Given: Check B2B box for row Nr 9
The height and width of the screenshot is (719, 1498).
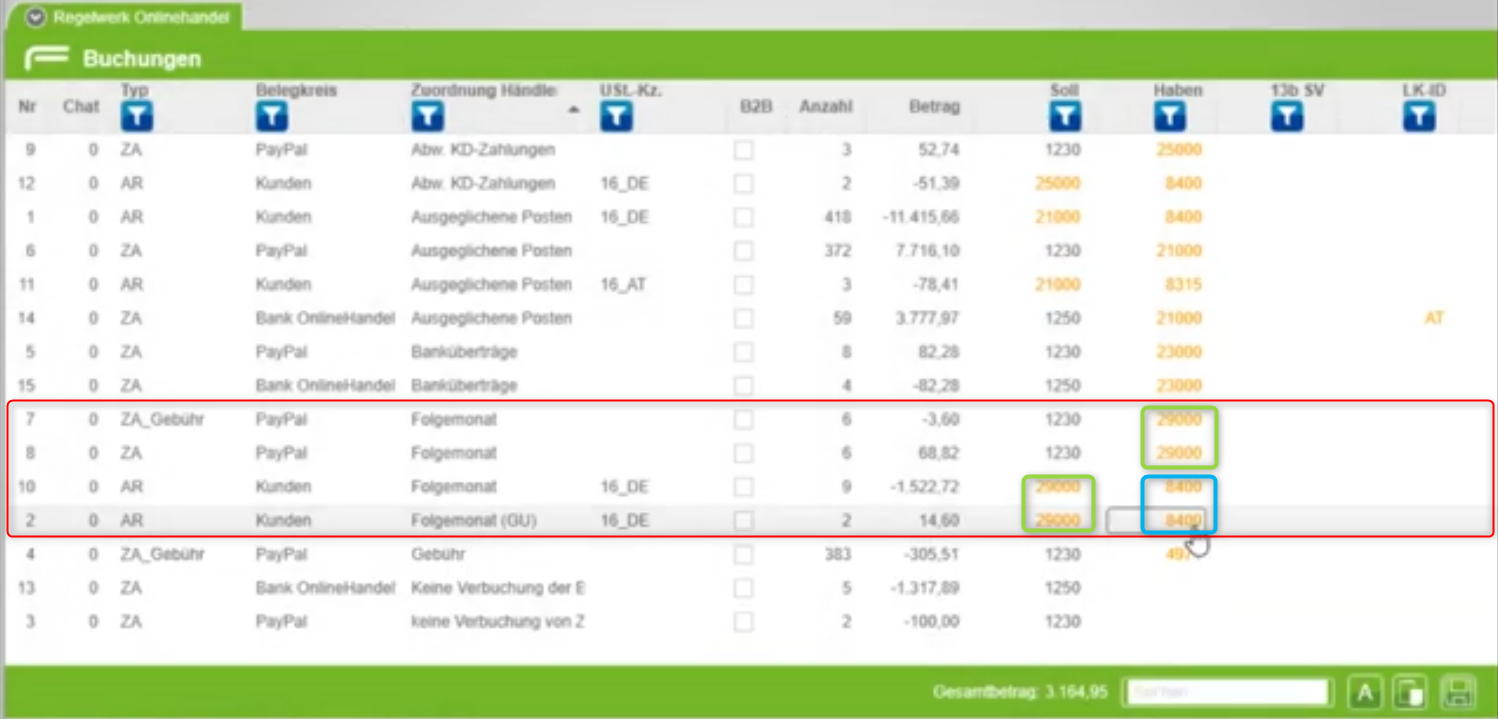Looking at the screenshot, I should point(743,150).
